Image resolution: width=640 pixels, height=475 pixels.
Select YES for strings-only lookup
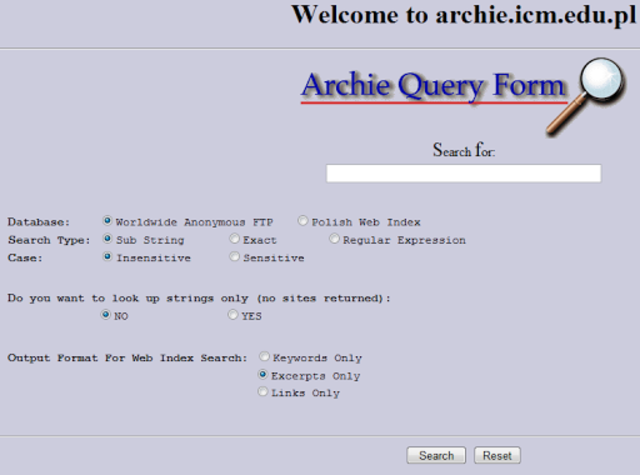point(233,315)
